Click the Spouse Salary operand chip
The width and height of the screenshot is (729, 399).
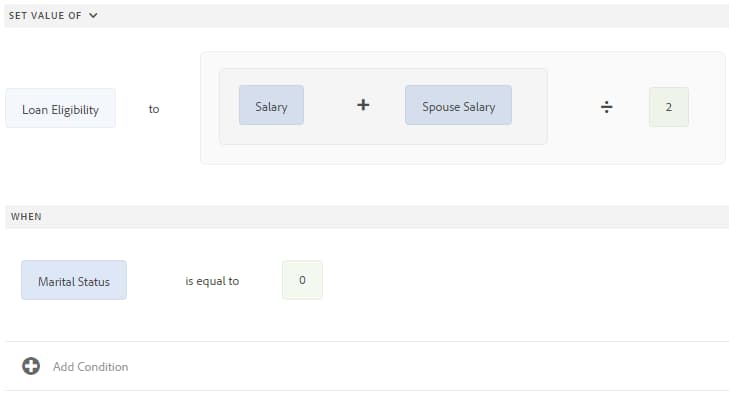point(458,105)
